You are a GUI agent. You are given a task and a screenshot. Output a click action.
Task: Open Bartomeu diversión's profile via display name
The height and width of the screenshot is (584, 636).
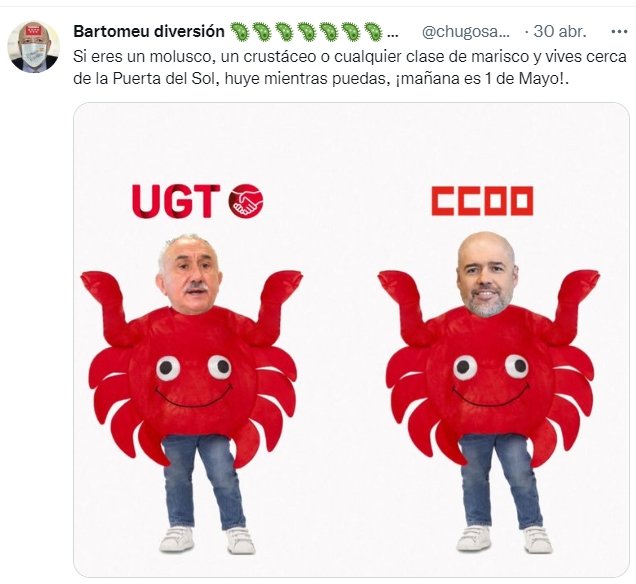[x=149, y=31]
